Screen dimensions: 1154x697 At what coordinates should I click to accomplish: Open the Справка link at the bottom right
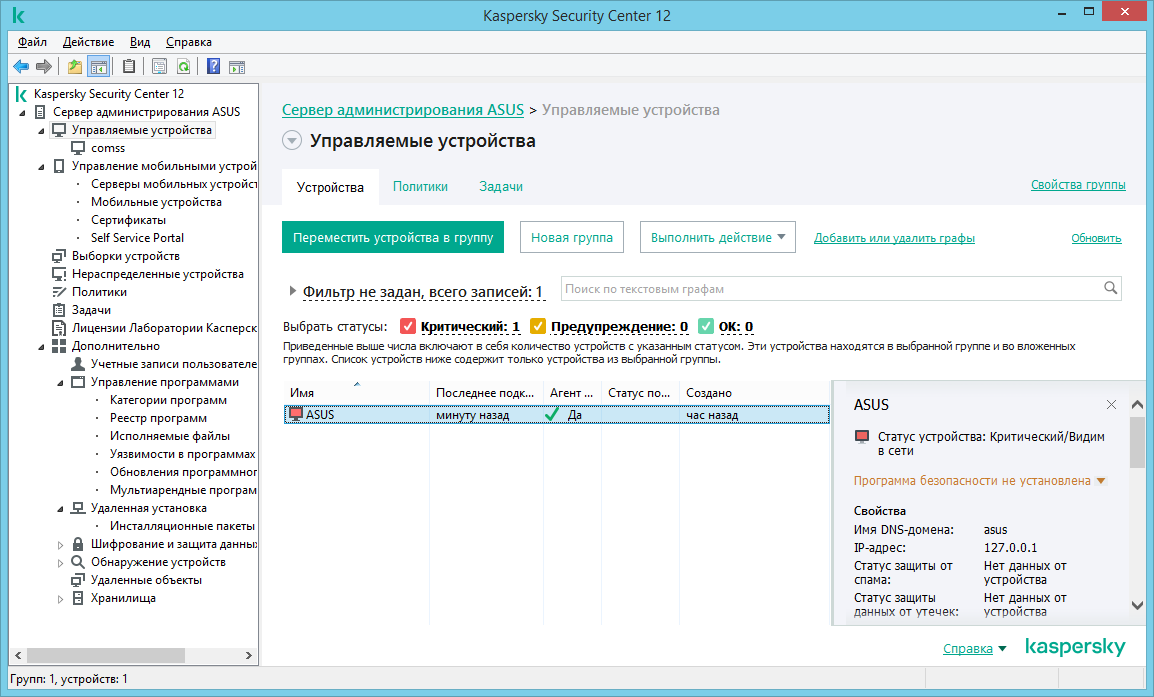coord(968,648)
